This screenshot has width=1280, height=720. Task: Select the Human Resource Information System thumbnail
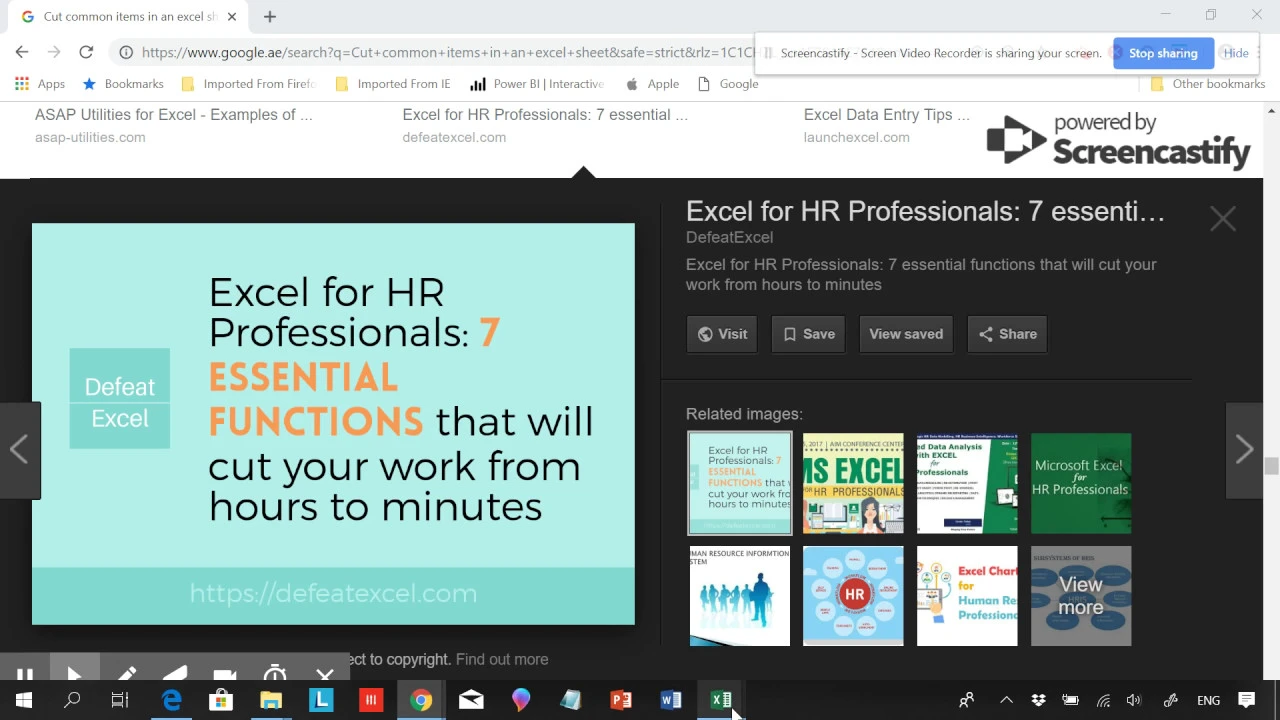click(x=739, y=596)
